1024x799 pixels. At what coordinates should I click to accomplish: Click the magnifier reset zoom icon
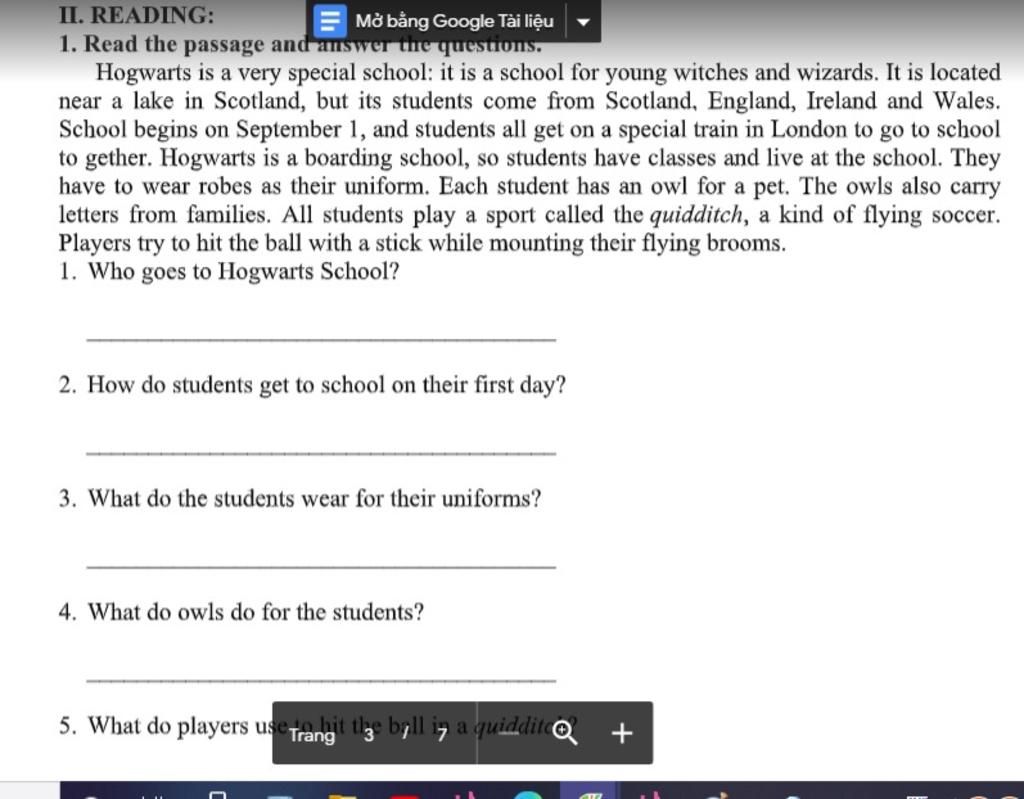[x=565, y=733]
